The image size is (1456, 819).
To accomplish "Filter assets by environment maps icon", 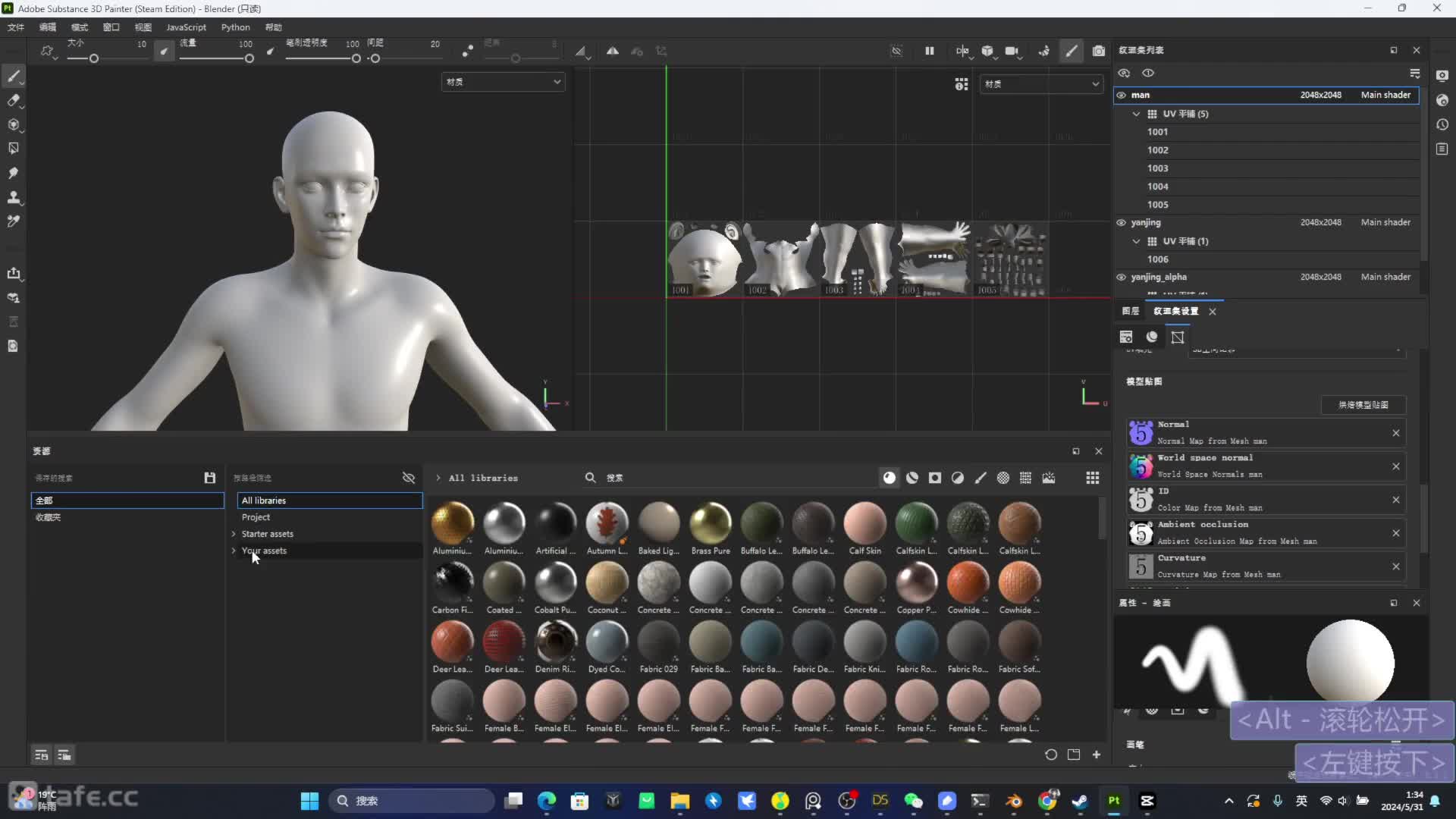I will coord(1049,478).
